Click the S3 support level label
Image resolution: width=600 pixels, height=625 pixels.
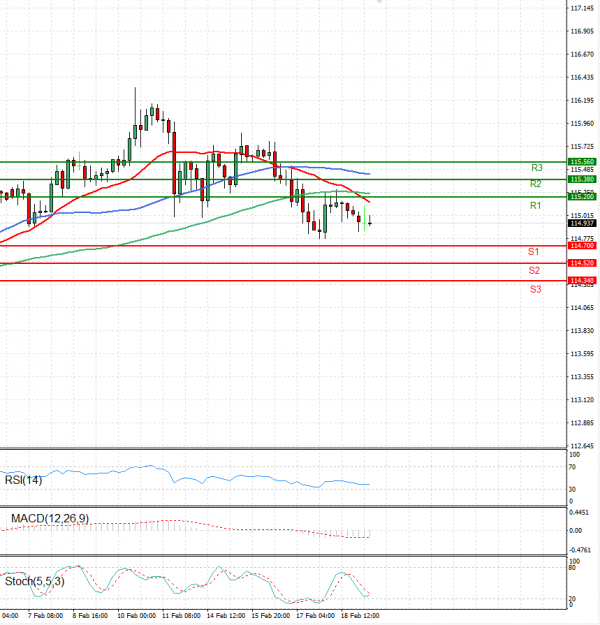click(535, 289)
